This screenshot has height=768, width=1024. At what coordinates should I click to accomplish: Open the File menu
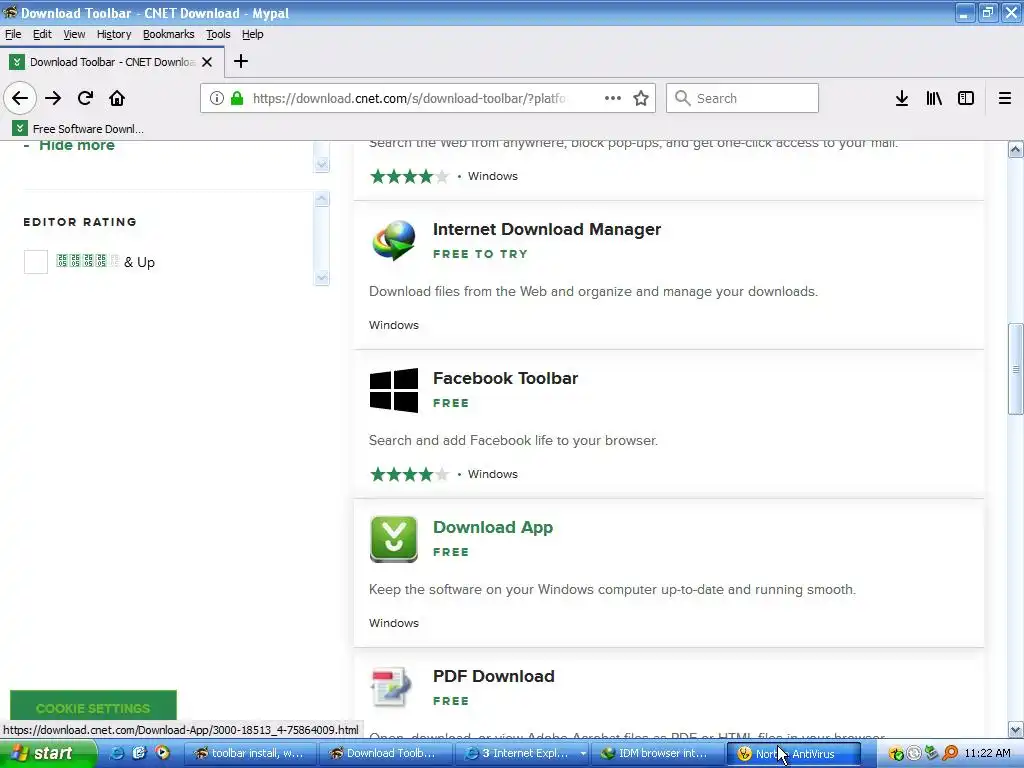pos(13,34)
